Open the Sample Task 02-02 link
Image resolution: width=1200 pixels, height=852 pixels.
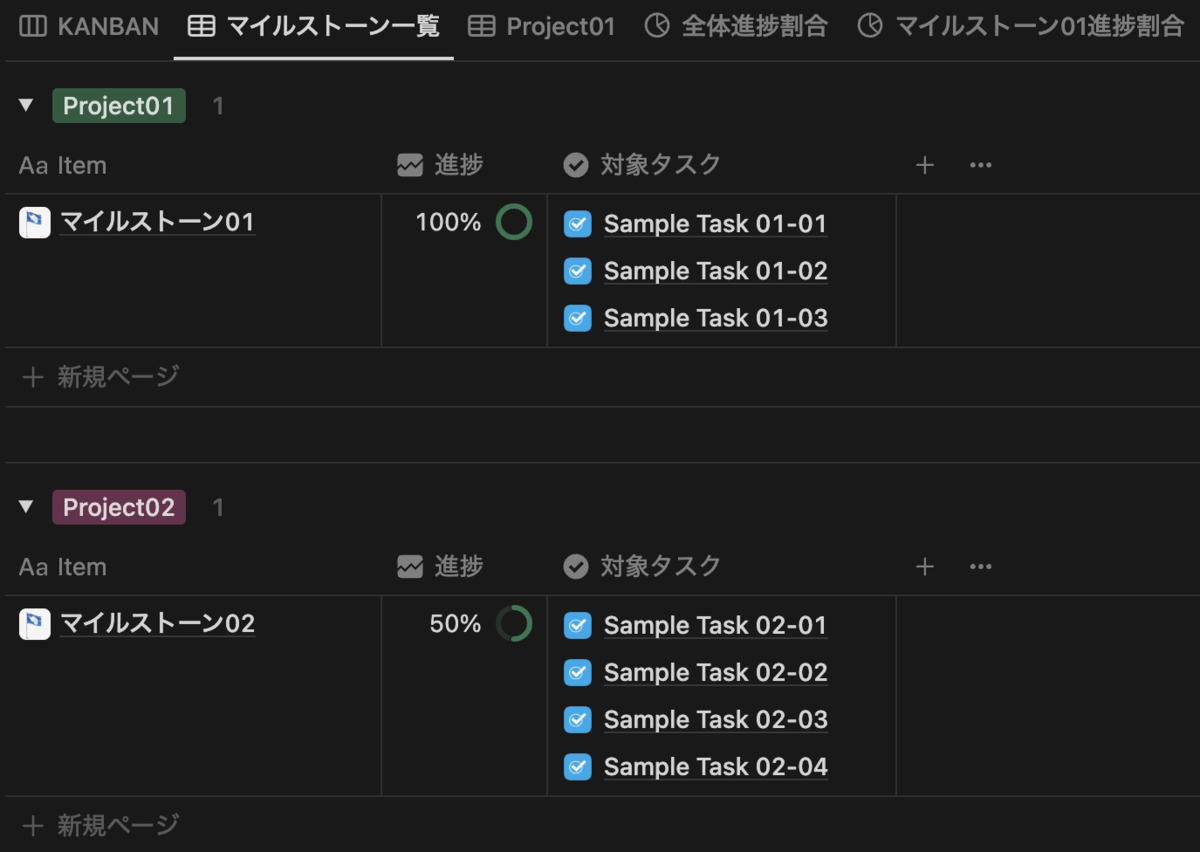pyautogui.click(x=715, y=672)
